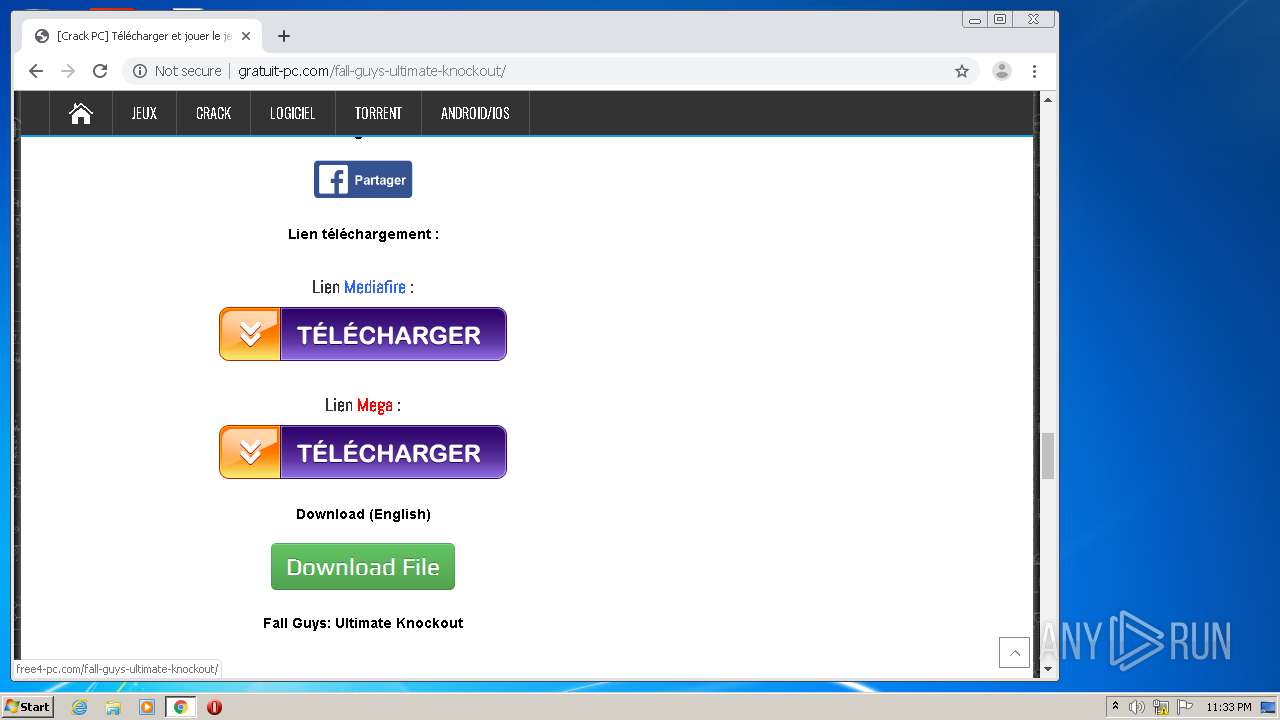Click 'Download (English)' heading text
Image resolution: width=1280 pixels, height=720 pixels.
[363, 514]
